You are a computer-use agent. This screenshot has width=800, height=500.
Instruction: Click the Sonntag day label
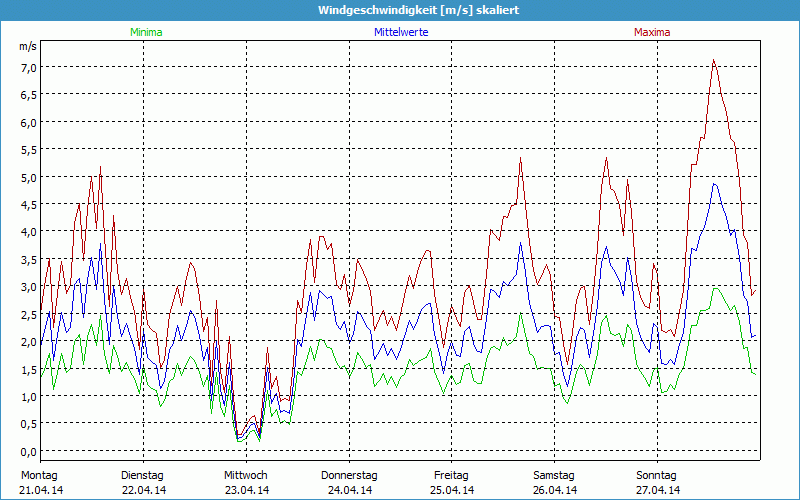(x=656, y=476)
